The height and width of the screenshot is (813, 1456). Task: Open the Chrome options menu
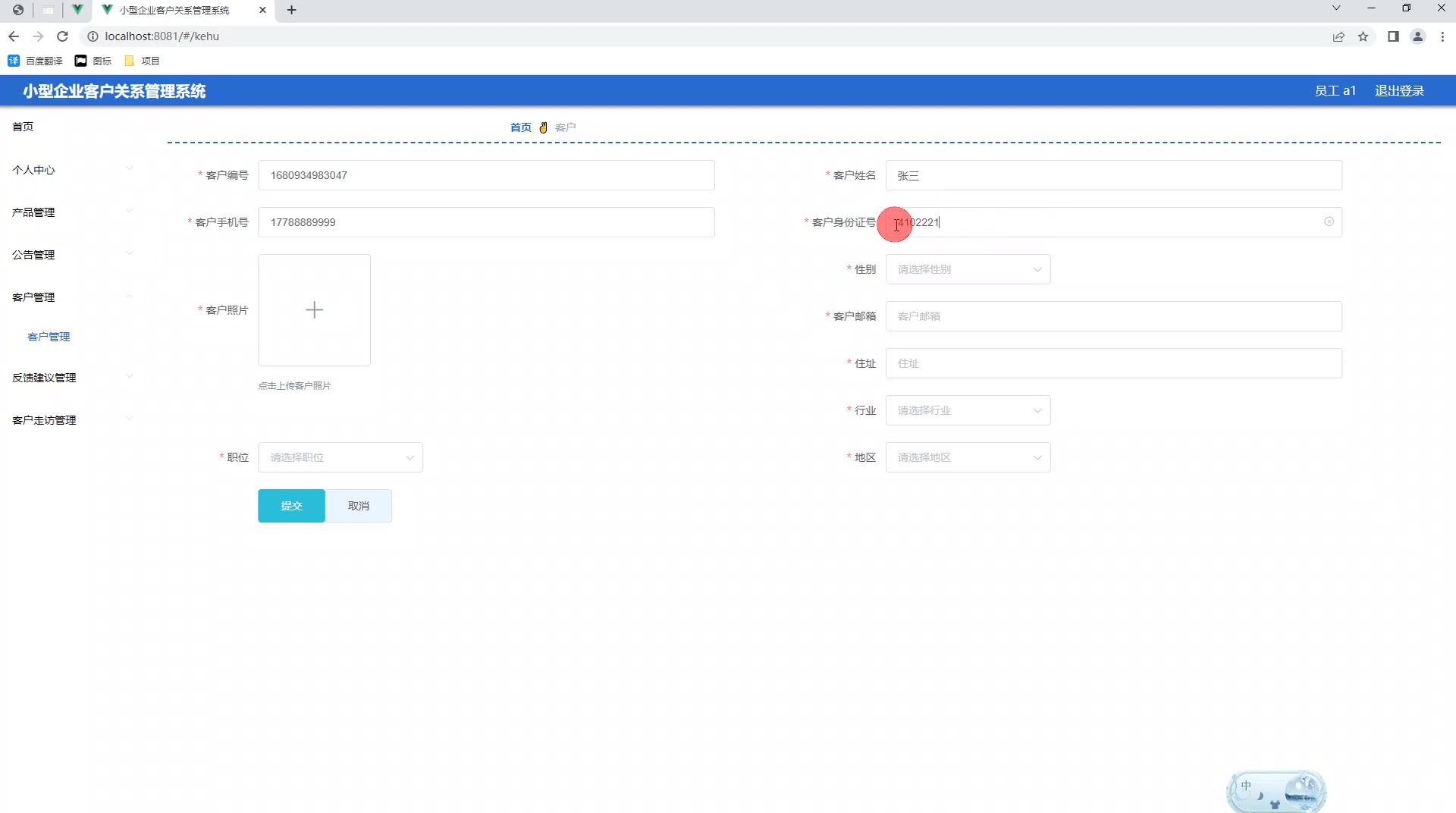point(1442,36)
